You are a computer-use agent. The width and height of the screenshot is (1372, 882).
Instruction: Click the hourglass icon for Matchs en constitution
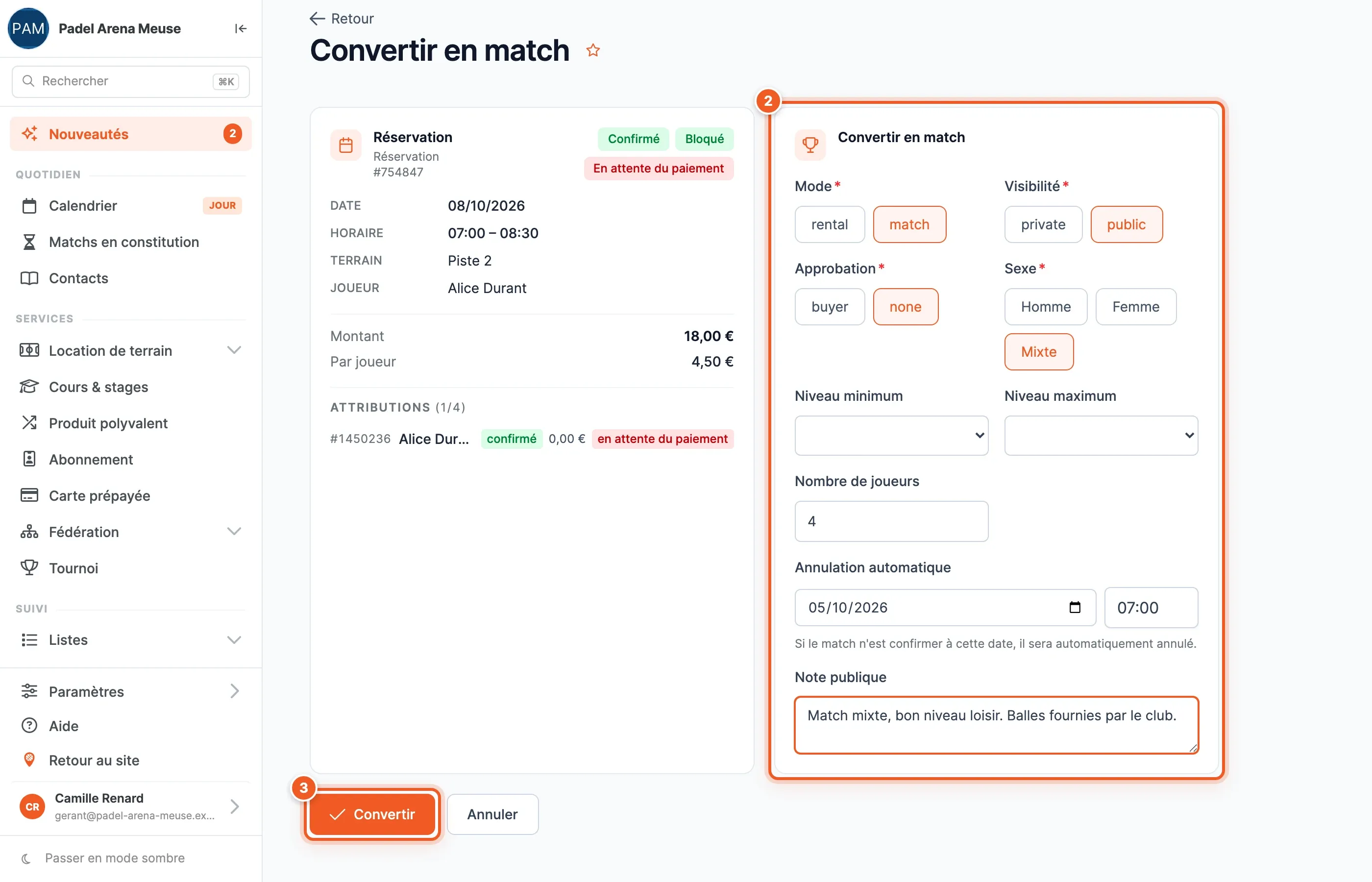coord(29,242)
